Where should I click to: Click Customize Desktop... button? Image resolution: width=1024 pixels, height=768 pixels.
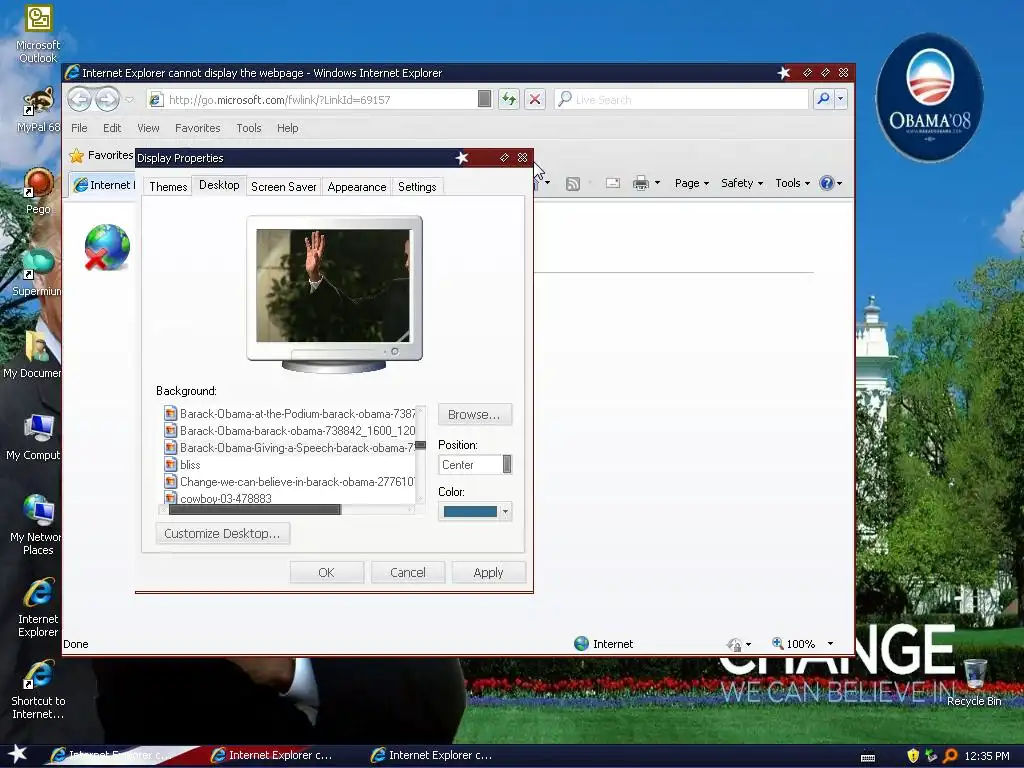[x=222, y=534]
